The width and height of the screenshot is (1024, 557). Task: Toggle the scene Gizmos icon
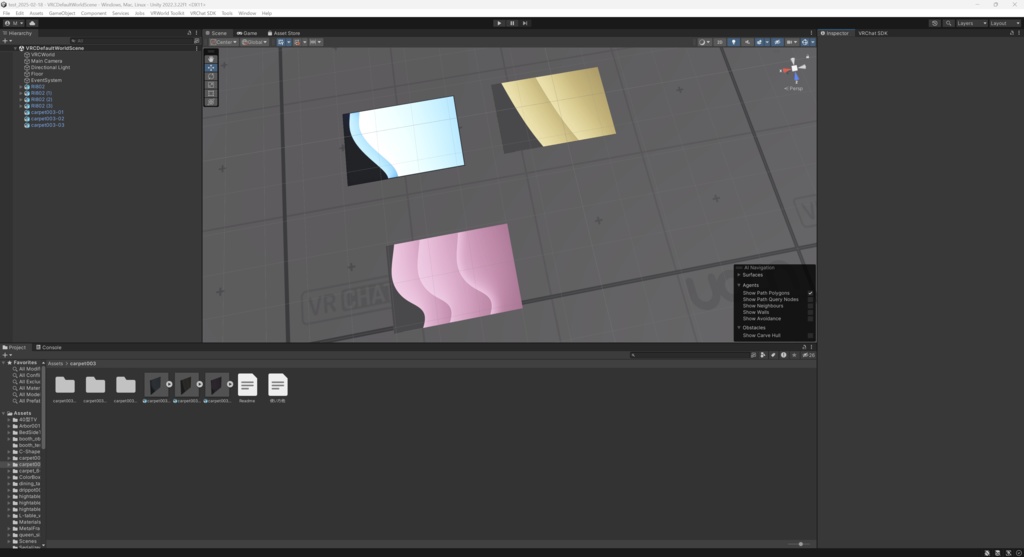tap(805, 42)
